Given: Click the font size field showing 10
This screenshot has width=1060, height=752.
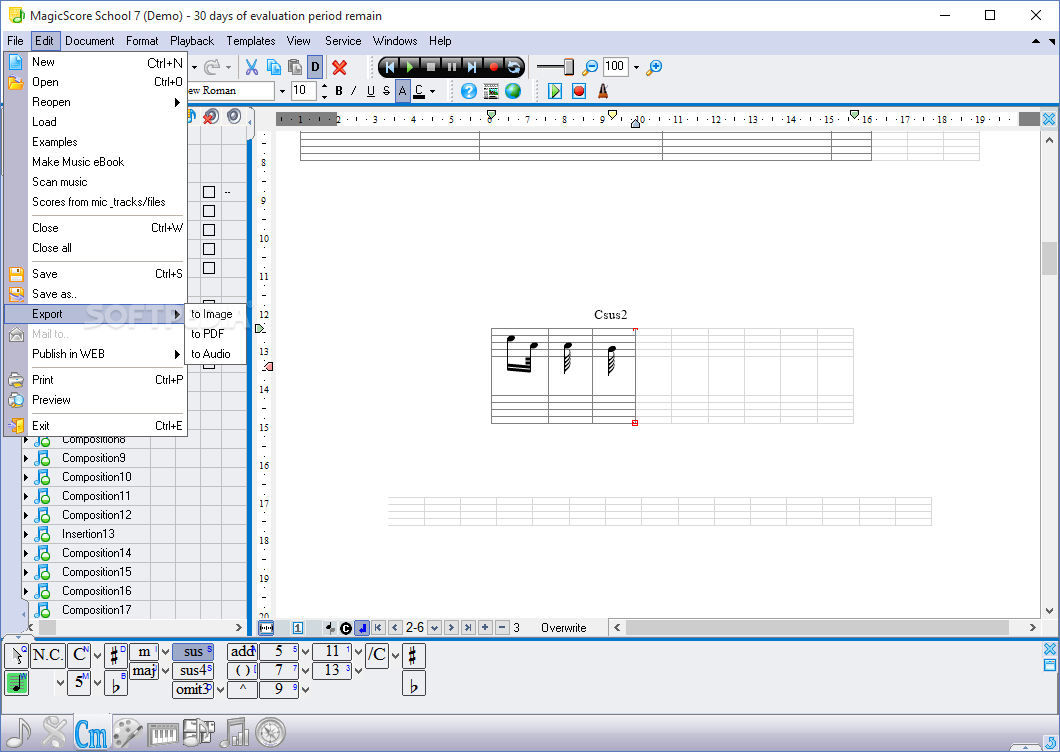Looking at the screenshot, I should 304,91.
